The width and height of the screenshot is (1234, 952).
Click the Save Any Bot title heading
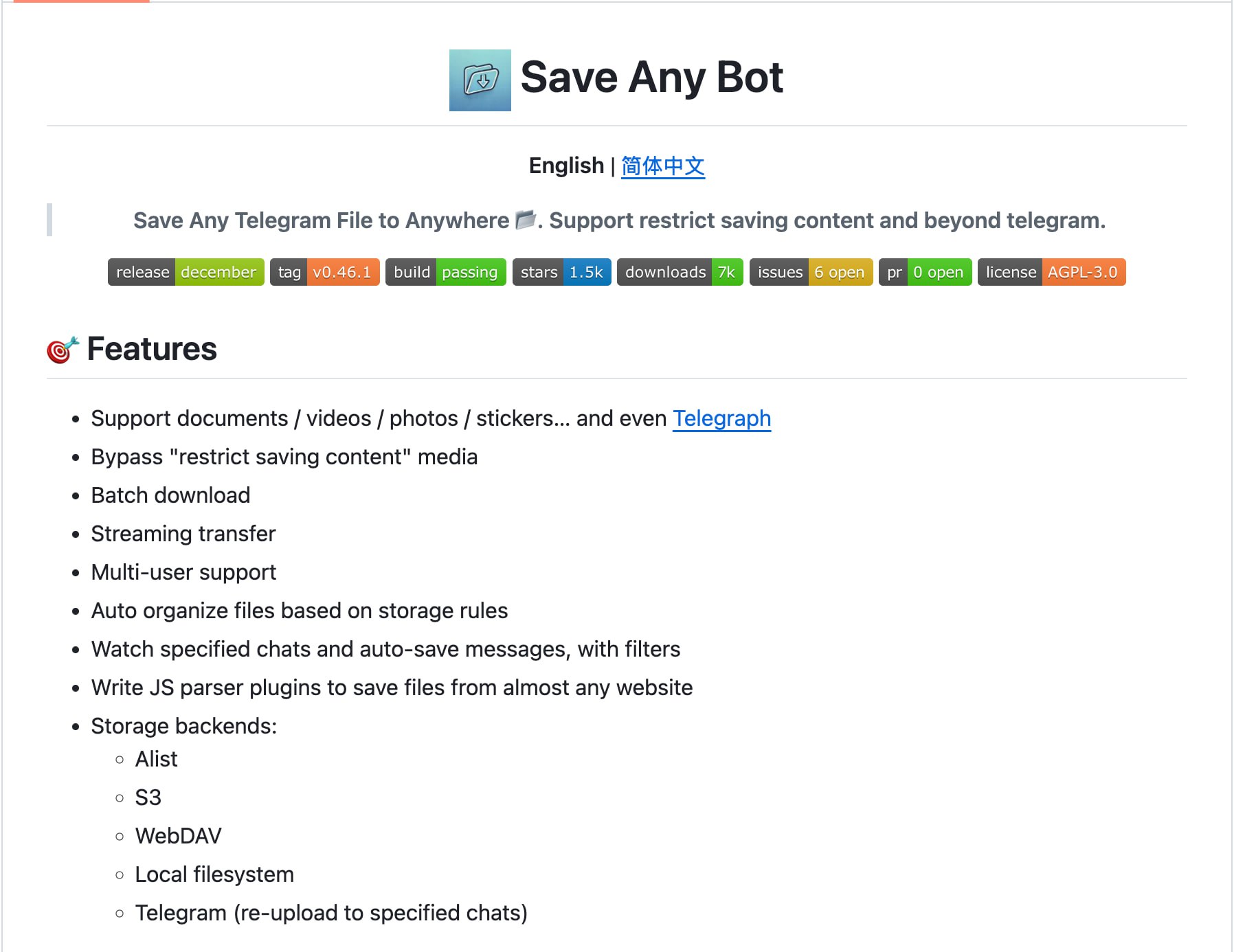click(x=651, y=77)
